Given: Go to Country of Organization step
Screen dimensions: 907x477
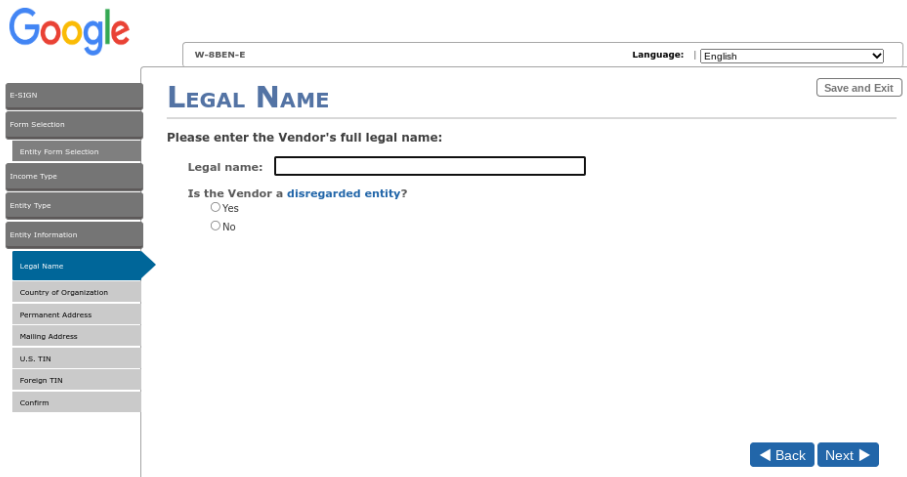Looking at the screenshot, I should pyautogui.click(x=76, y=292).
